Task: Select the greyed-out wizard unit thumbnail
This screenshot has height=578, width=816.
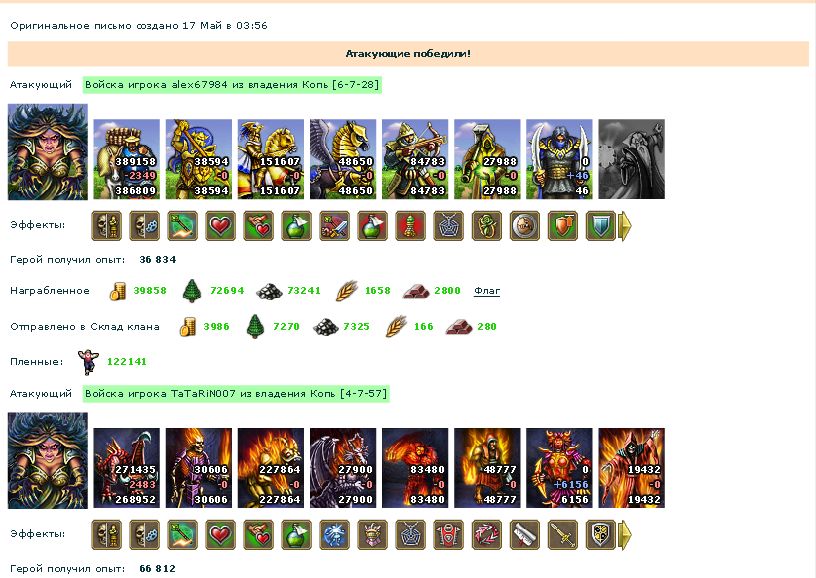Action: [x=631, y=159]
